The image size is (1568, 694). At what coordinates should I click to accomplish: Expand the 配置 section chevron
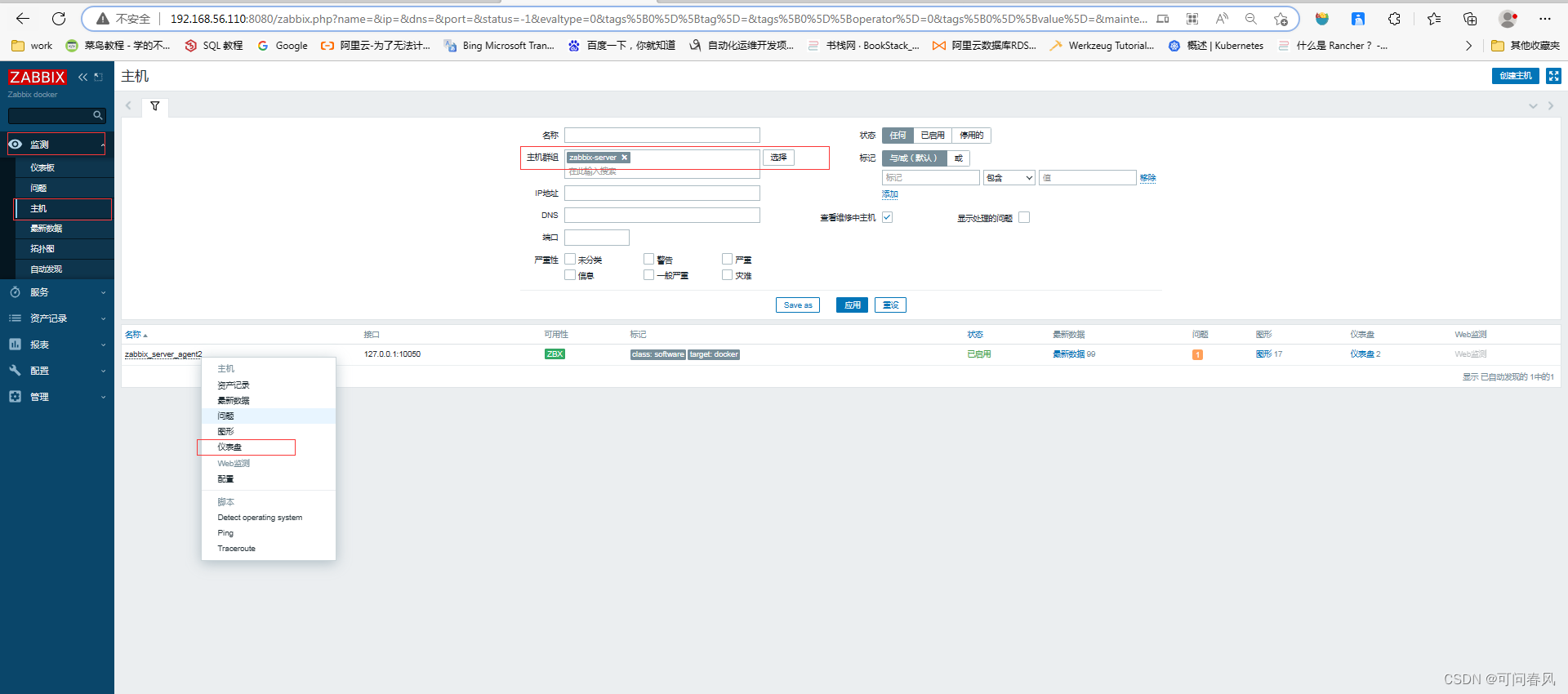point(103,371)
